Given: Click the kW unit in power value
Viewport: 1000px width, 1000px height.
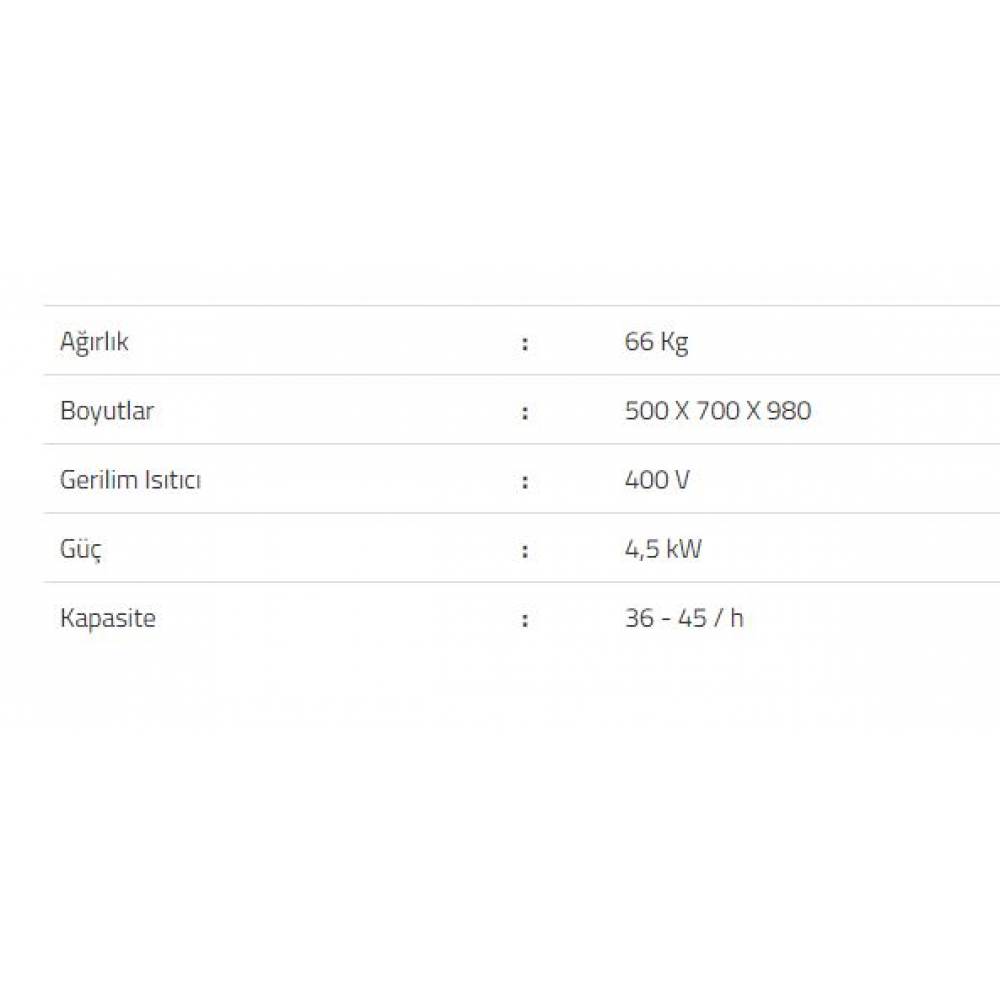Looking at the screenshot, I should point(685,549).
